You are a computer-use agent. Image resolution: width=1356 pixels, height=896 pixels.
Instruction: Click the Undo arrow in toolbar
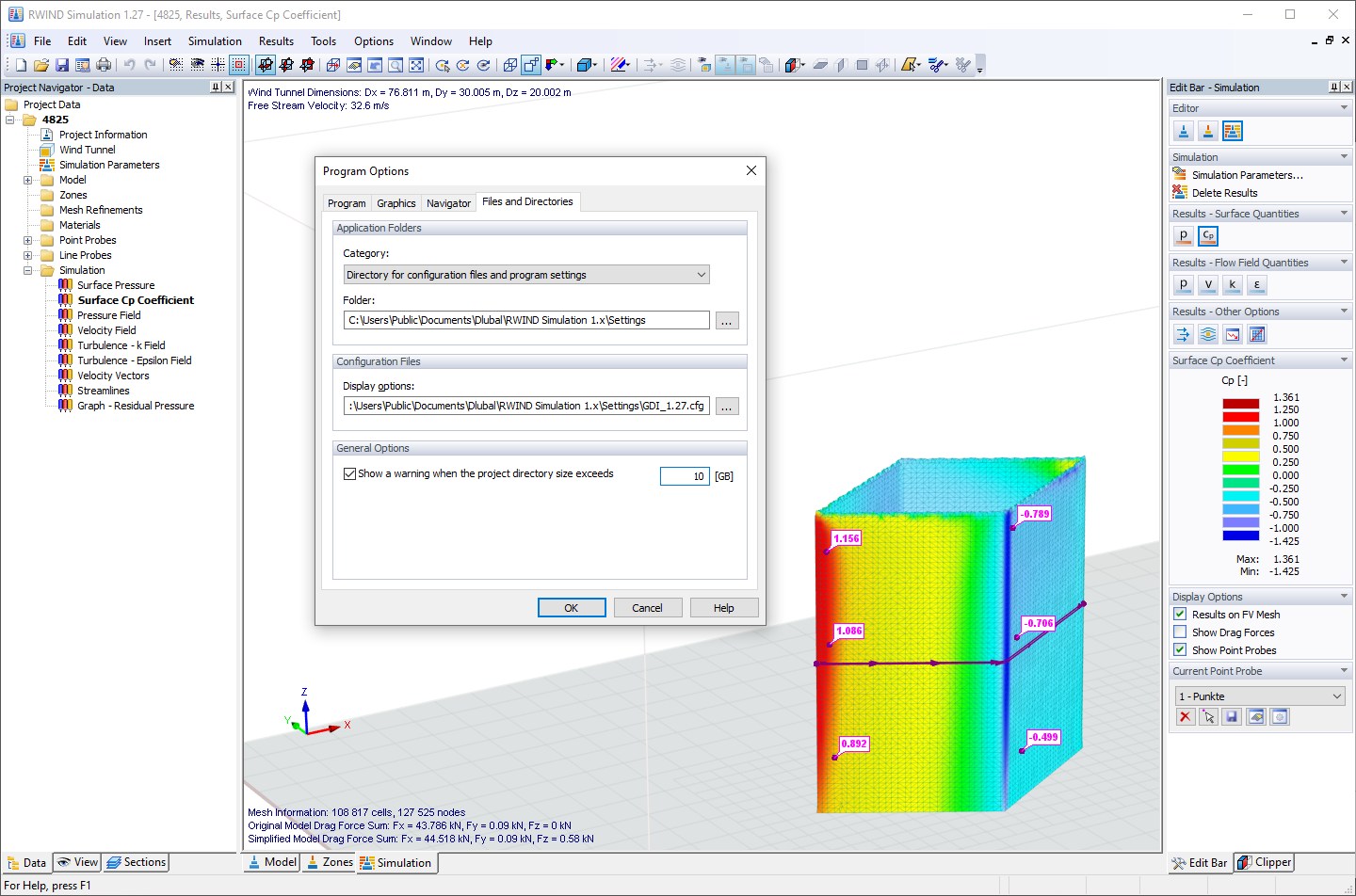[129, 65]
